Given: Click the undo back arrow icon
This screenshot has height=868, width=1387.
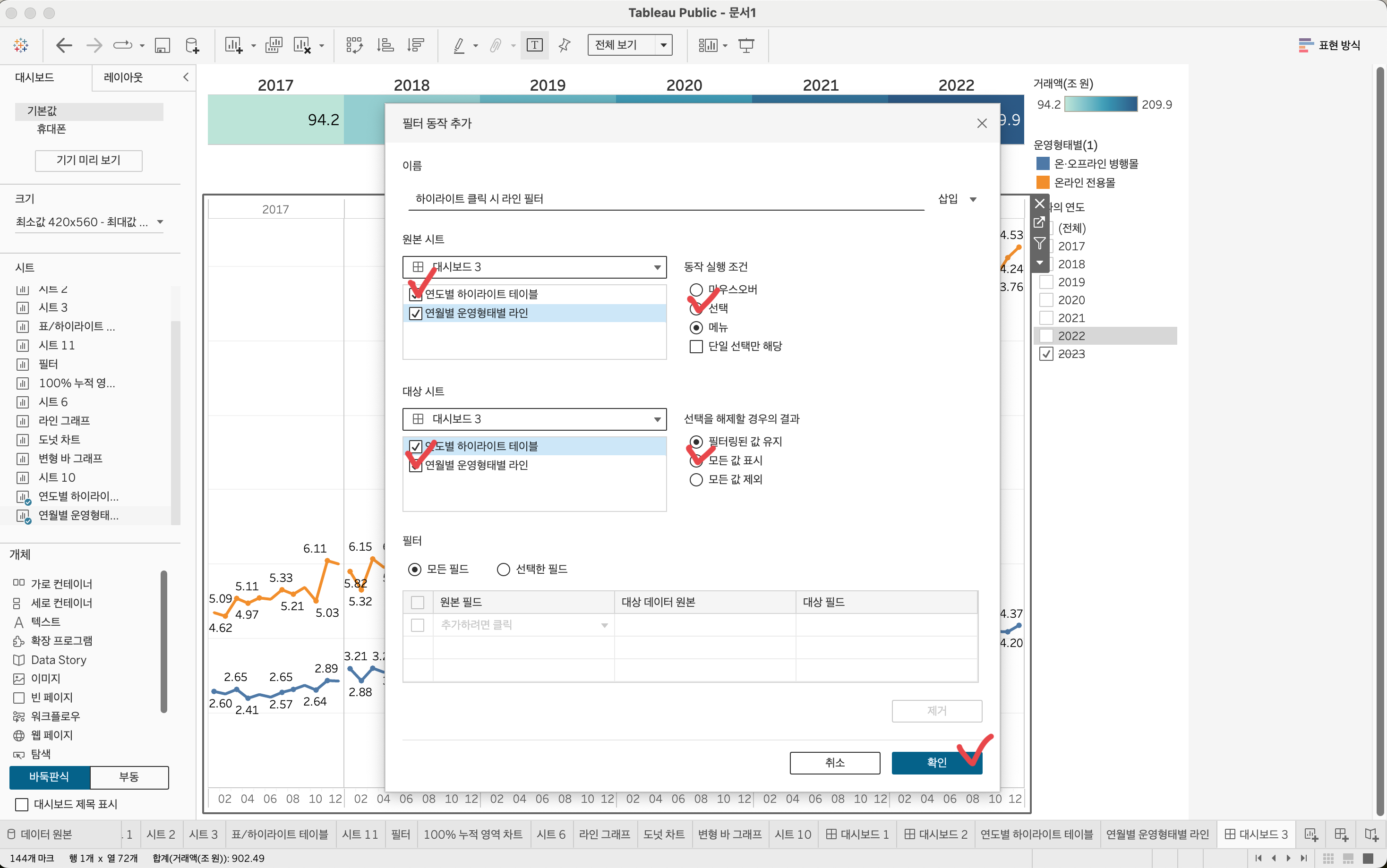Looking at the screenshot, I should coord(64,45).
